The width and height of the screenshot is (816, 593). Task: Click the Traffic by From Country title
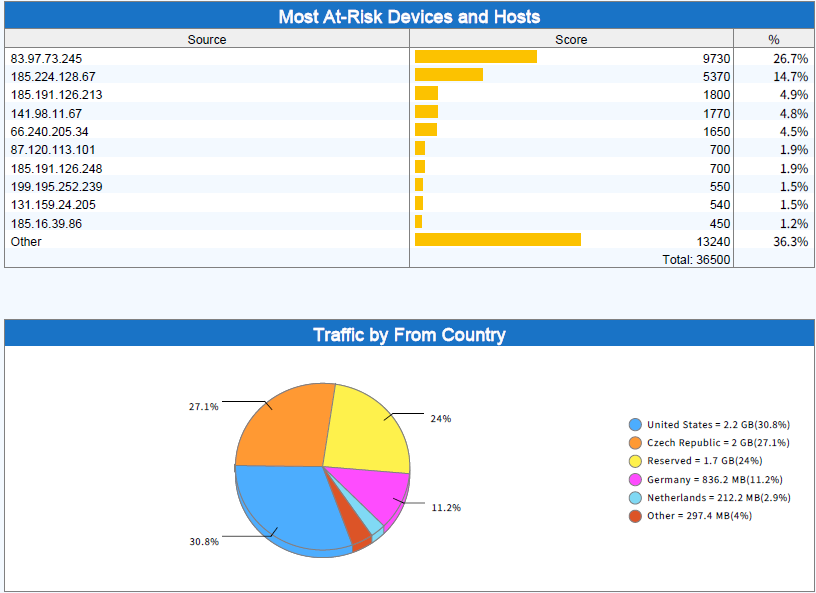(x=409, y=334)
